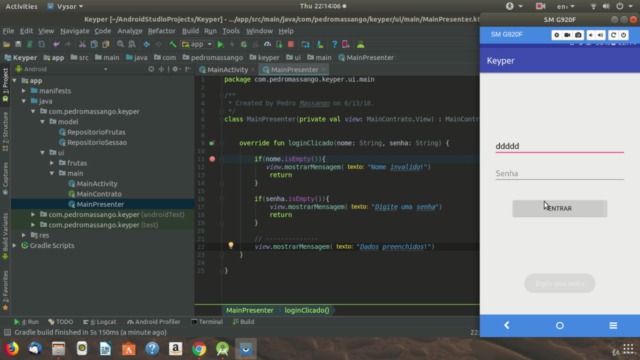Click the green Run app button

pos(220,44)
